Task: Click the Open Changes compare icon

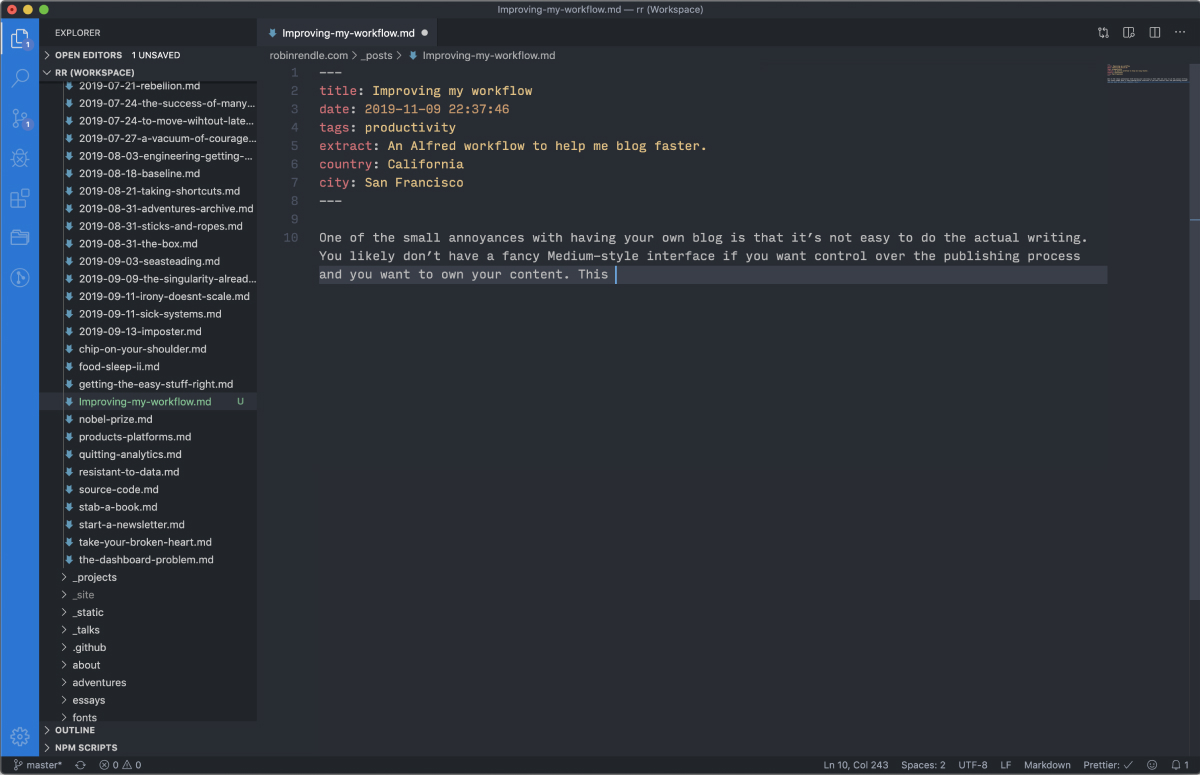Action: [x=1103, y=33]
